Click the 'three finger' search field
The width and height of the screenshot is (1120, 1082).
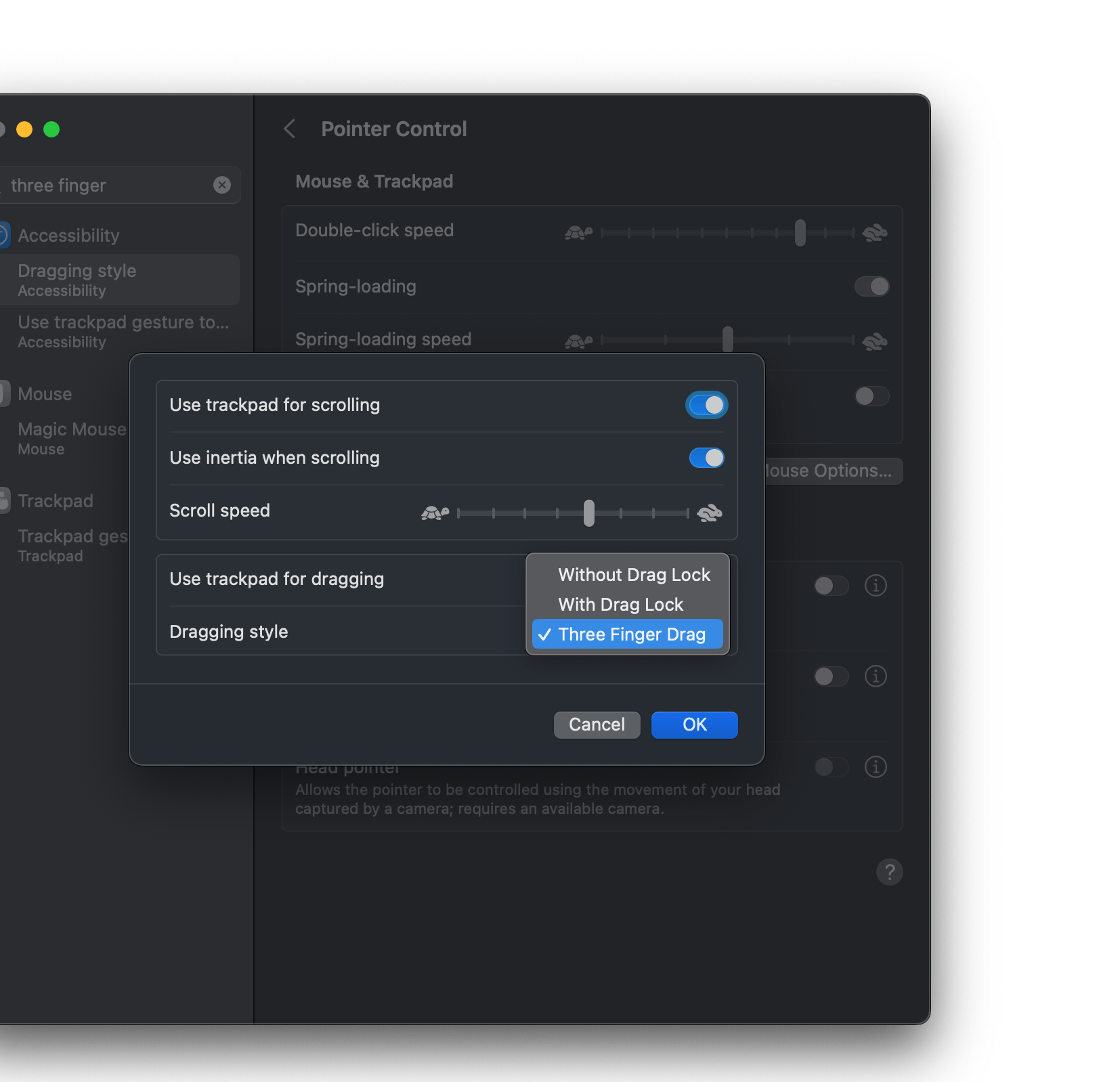click(x=108, y=185)
